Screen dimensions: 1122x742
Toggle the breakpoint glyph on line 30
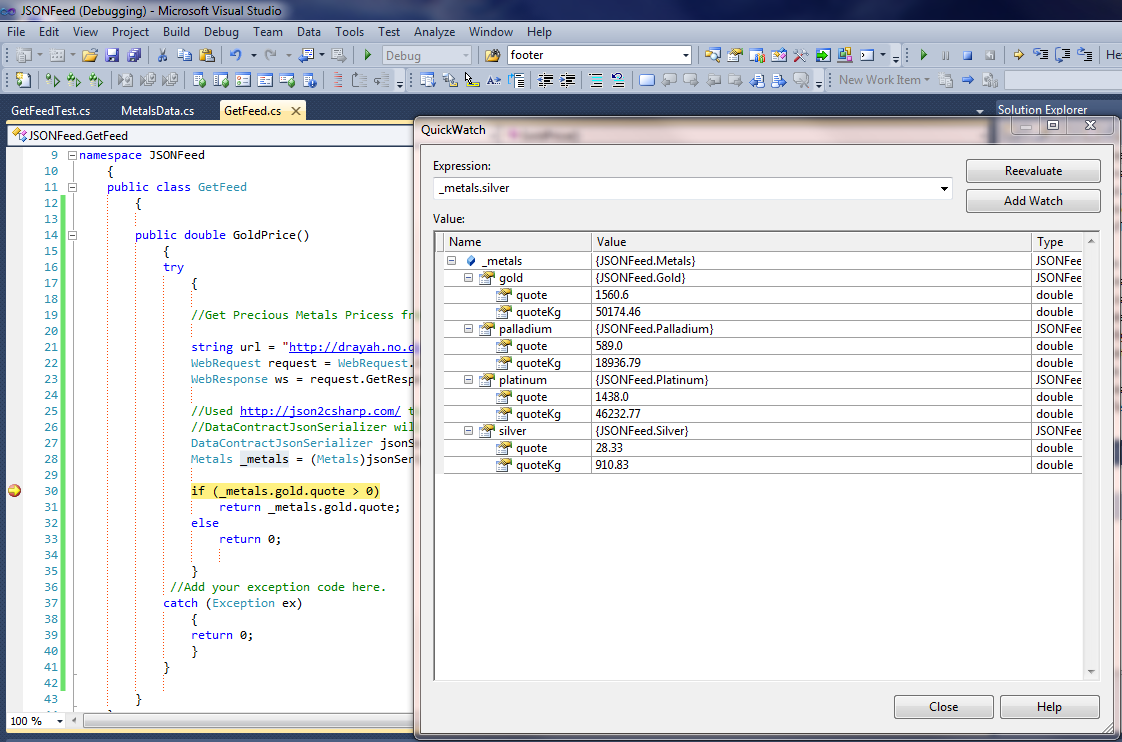pyautogui.click(x=14, y=491)
